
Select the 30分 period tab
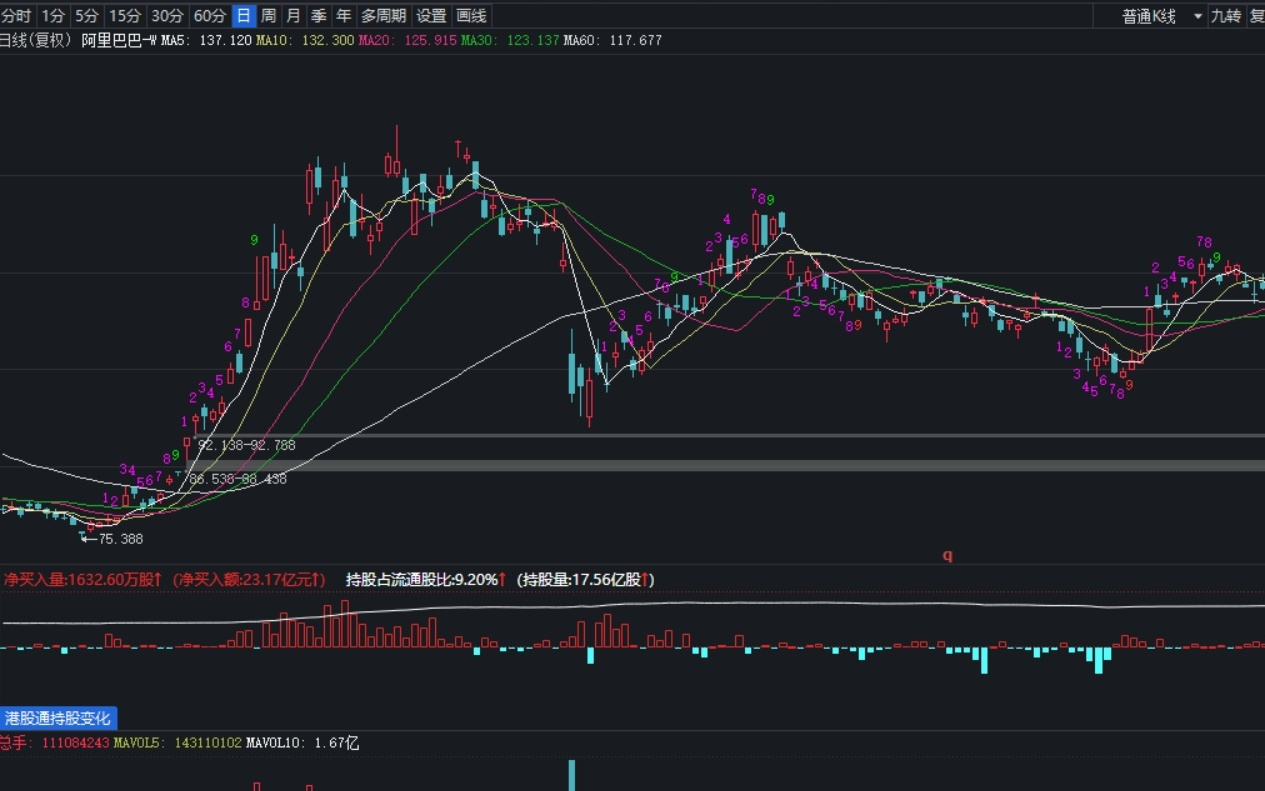coord(167,16)
